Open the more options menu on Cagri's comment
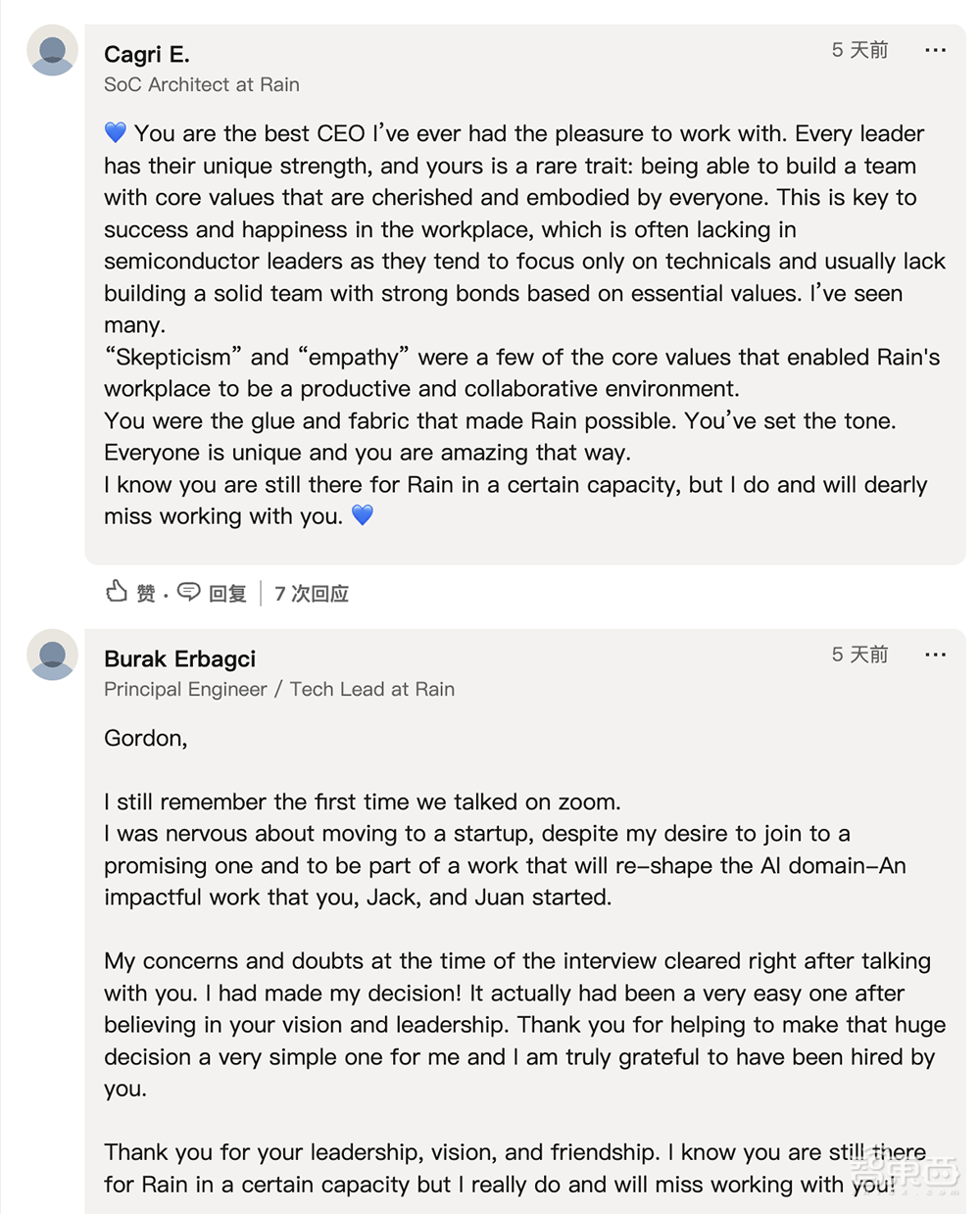This screenshot has width=980, height=1214. (x=935, y=50)
